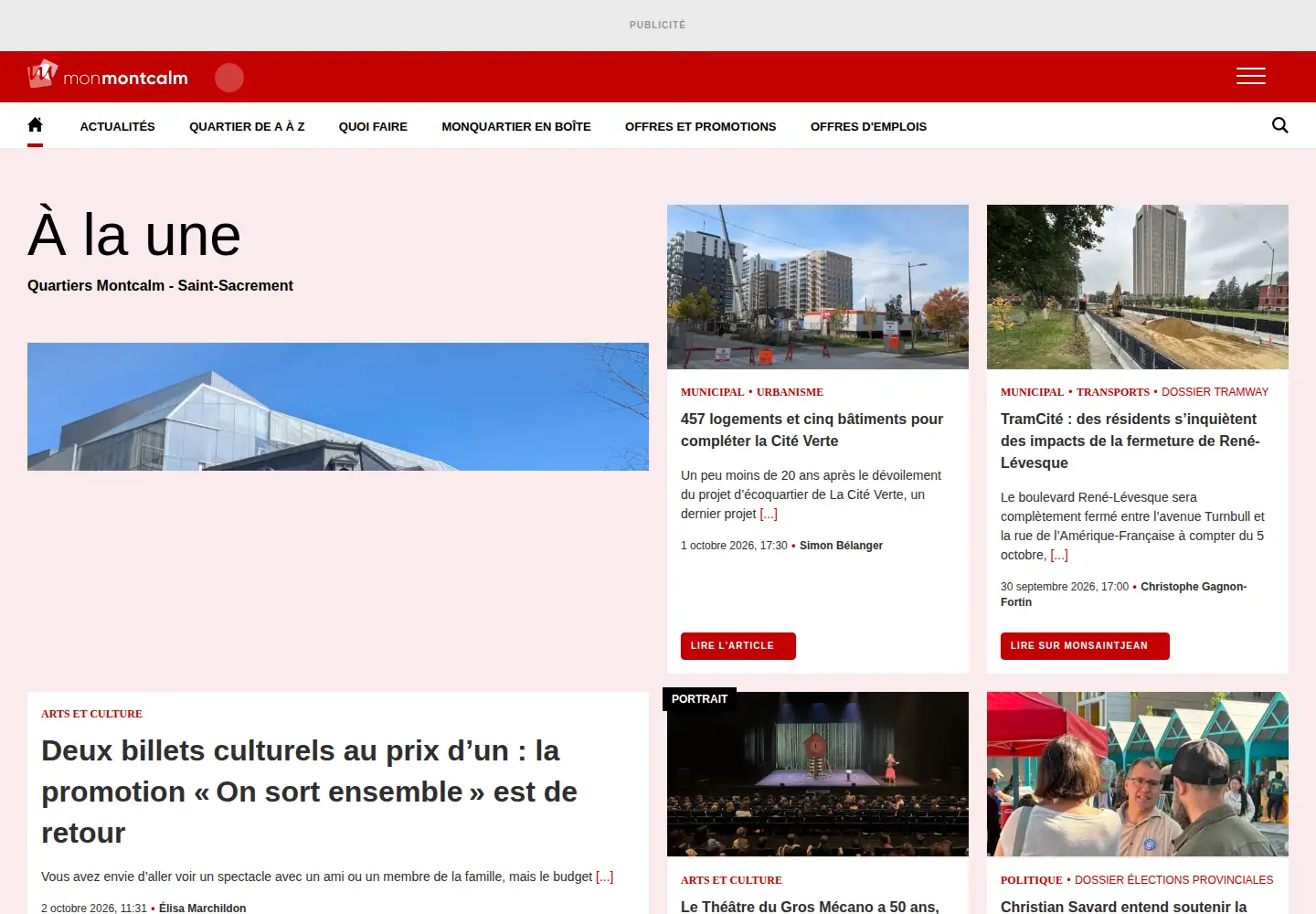Open the 457 logements article headline
This screenshot has width=1316, height=914.
[x=812, y=430]
